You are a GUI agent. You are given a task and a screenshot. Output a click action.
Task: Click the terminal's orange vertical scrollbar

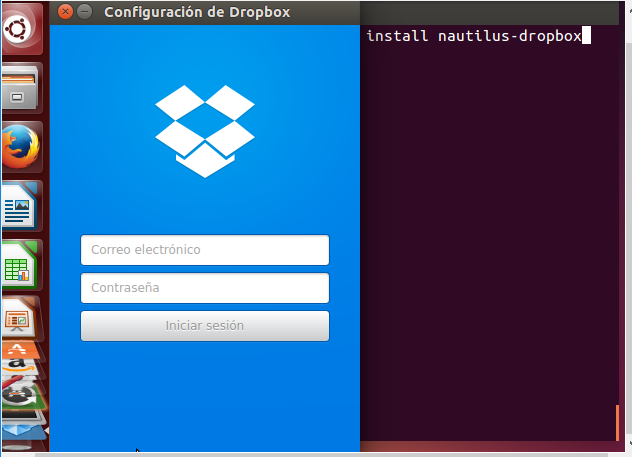[x=617, y=422]
